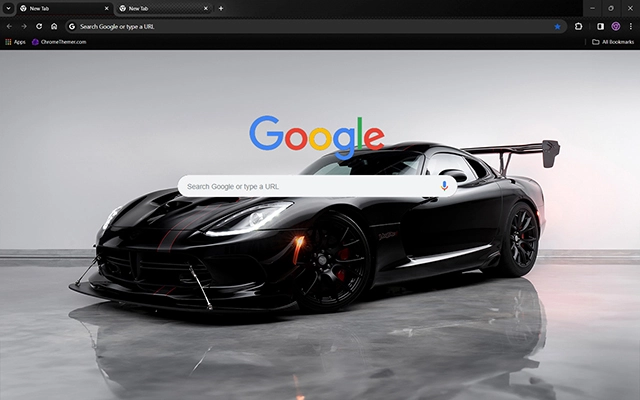Image resolution: width=640 pixels, height=400 pixels.
Task: Open All Bookmarks folder
Action: [613, 42]
